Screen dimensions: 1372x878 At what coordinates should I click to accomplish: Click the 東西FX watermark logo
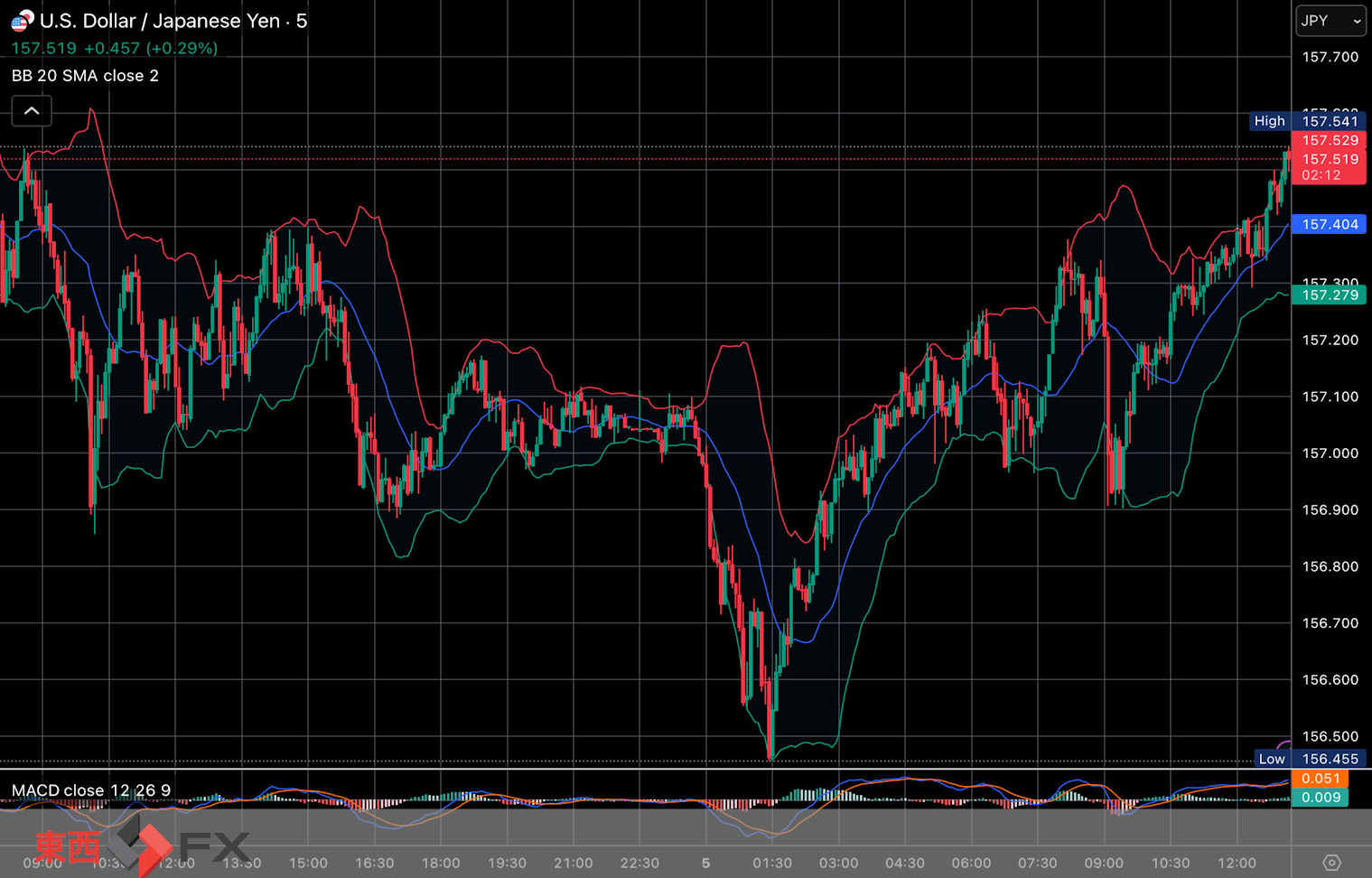pos(142,846)
